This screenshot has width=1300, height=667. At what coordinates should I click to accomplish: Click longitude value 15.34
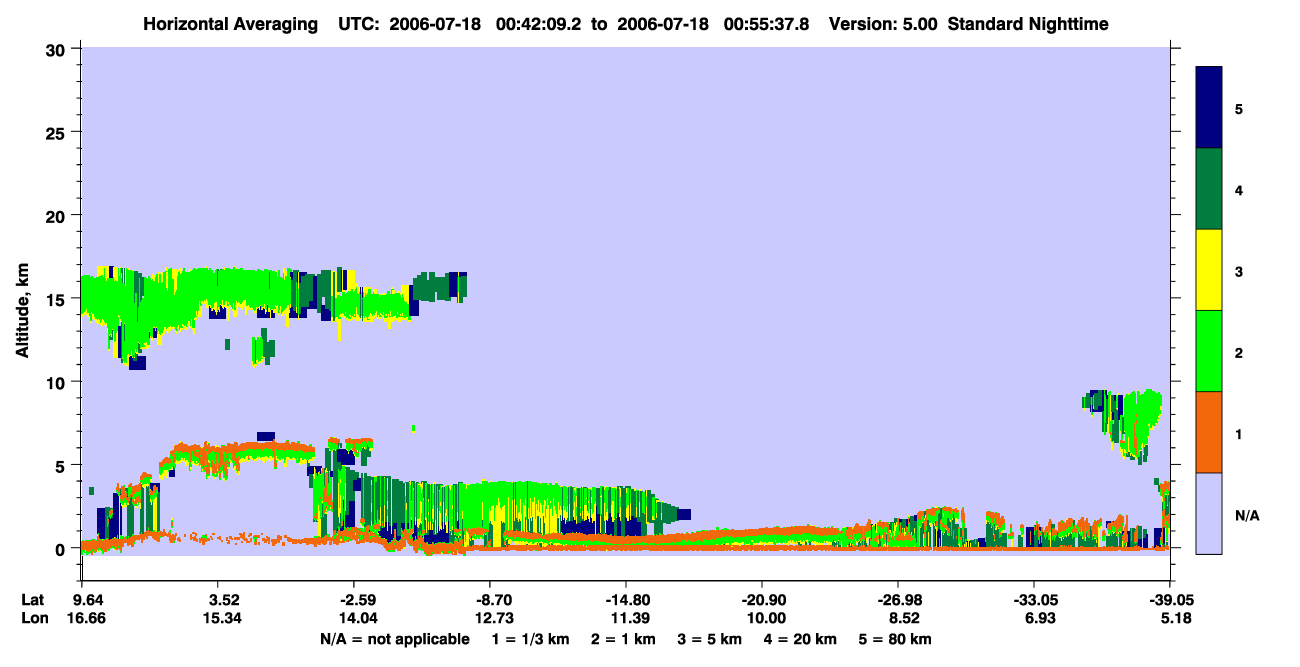click(223, 619)
